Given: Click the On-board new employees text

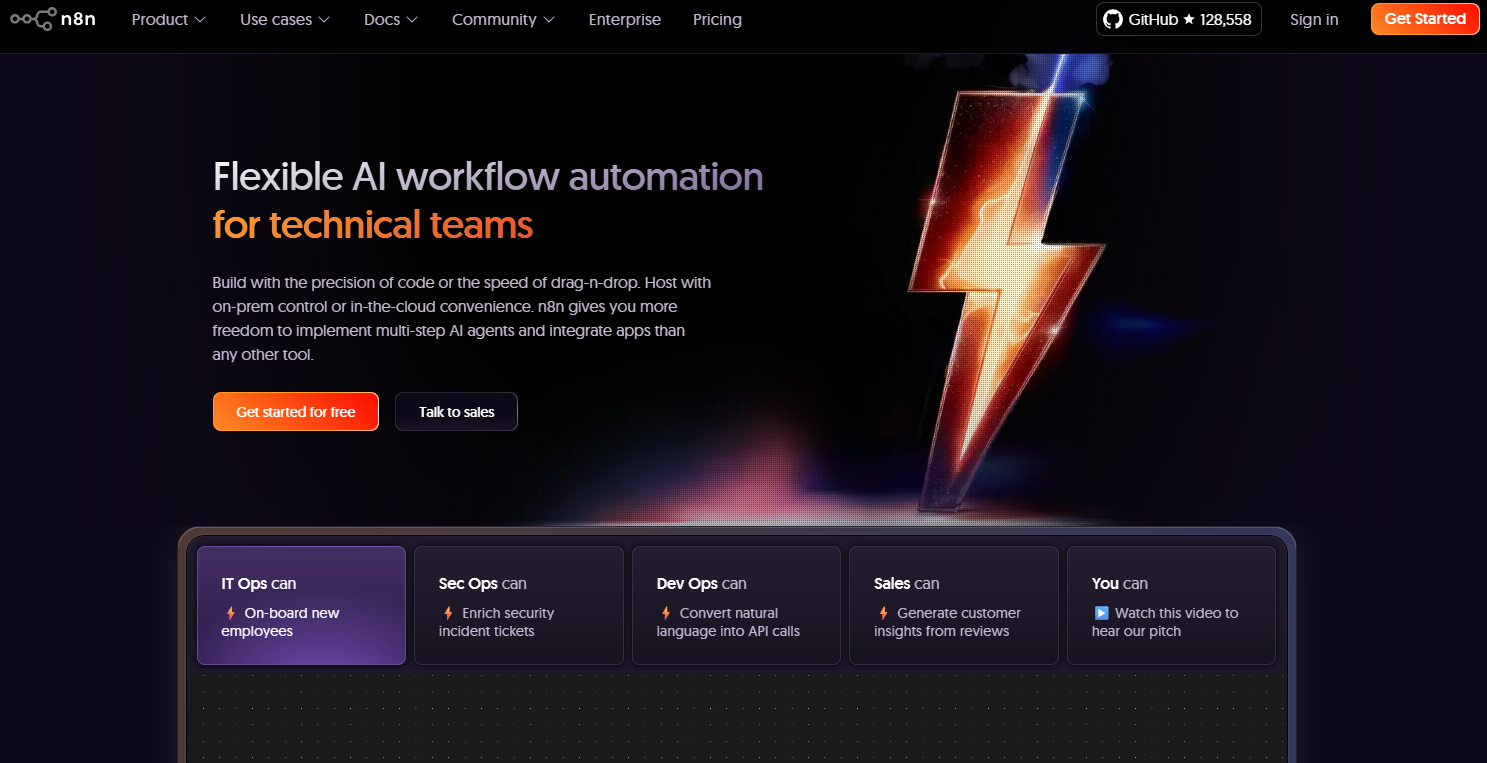Looking at the screenshot, I should tap(281, 622).
